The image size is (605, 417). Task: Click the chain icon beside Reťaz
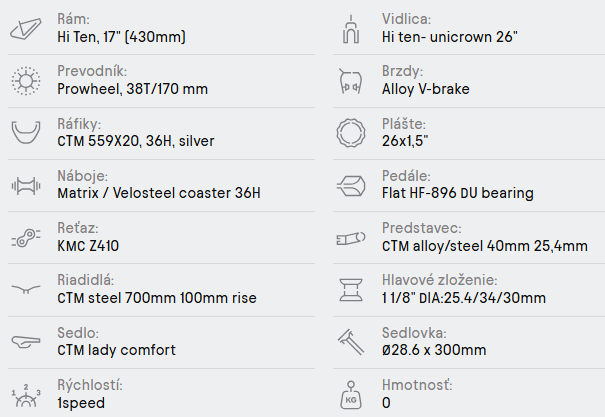click(24, 236)
